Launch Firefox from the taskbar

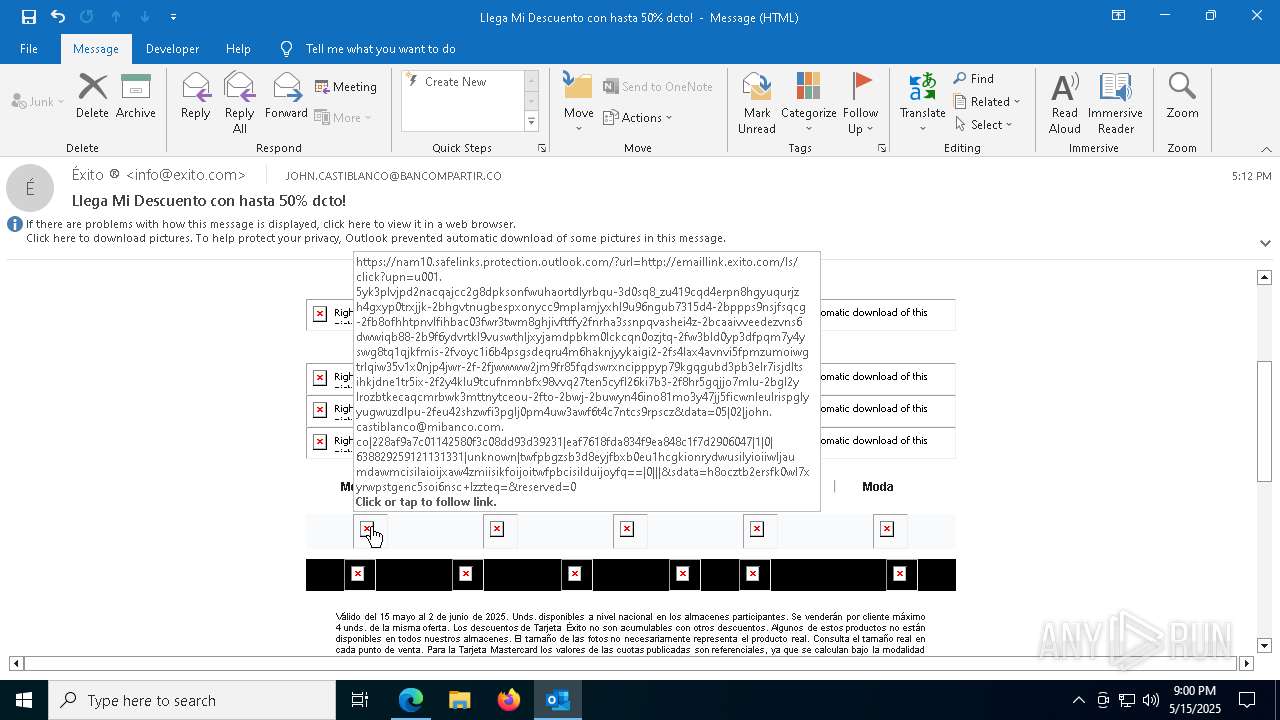coord(509,700)
